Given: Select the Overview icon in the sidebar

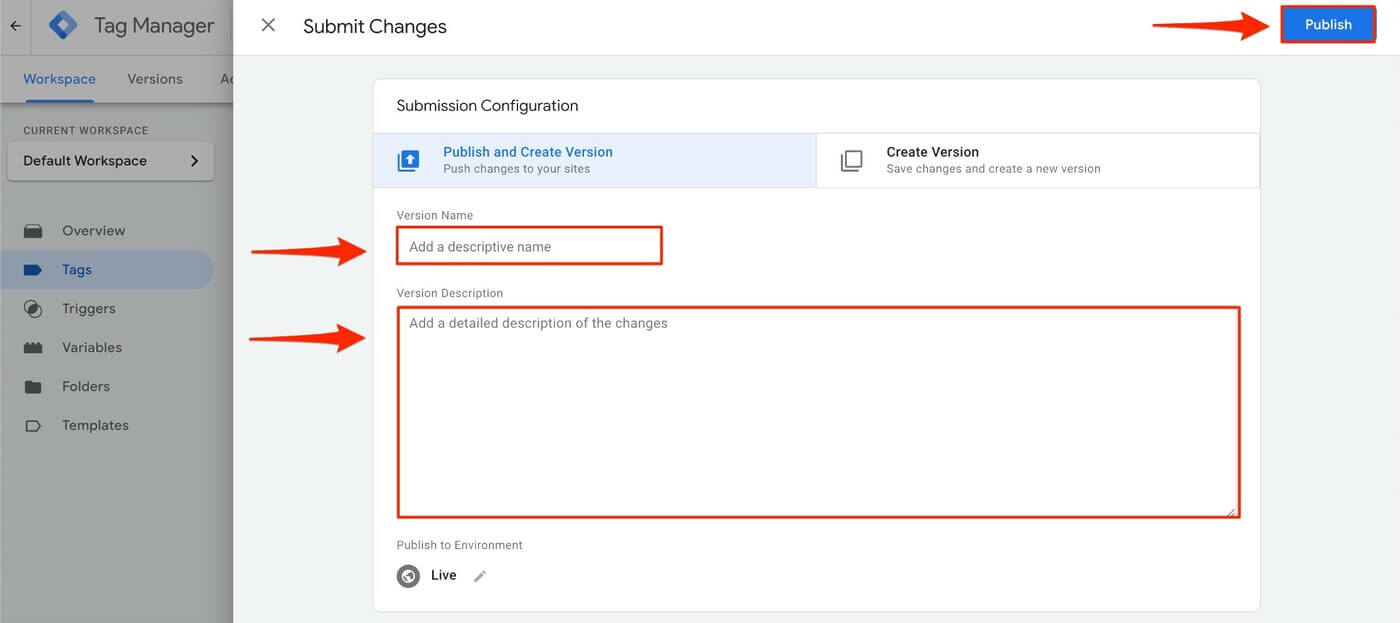Looking at the screenshot, I should click(36, 230).
